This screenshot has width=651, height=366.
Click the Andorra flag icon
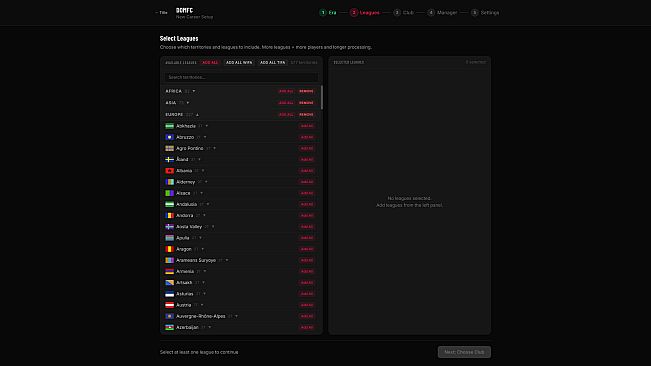pyautogui.click(x=169, y=215)
